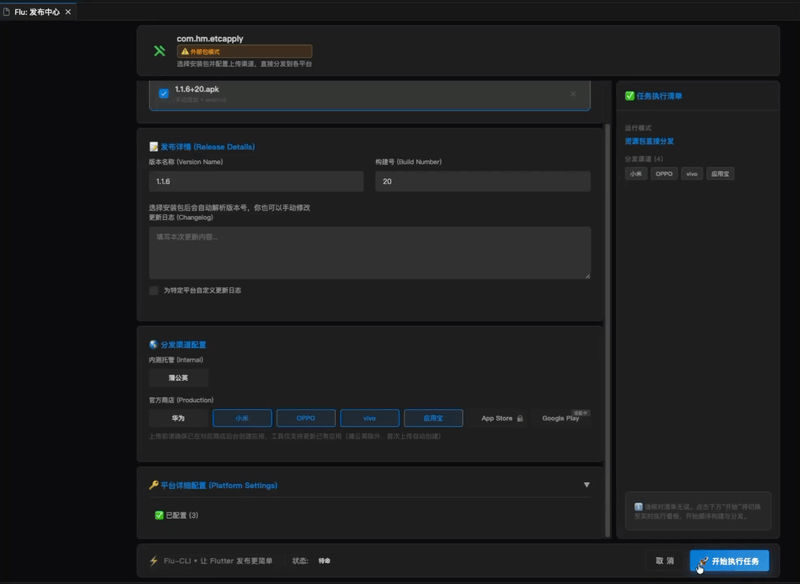This screenshot has height=584, width=800.
Task: Click the 分发渠道 (4) label
Action: (x=644, y=159)
